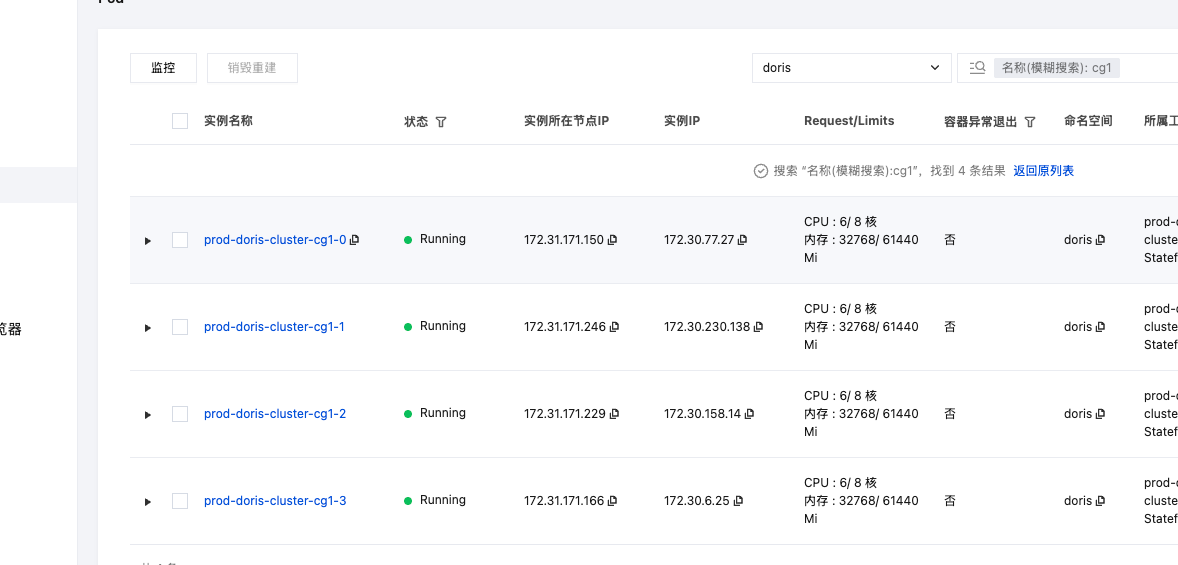Screen dimensions: 1178x565
Task: Click filter icon beside 状态 column
Action: pyautogui.click(x=441, y=122)
